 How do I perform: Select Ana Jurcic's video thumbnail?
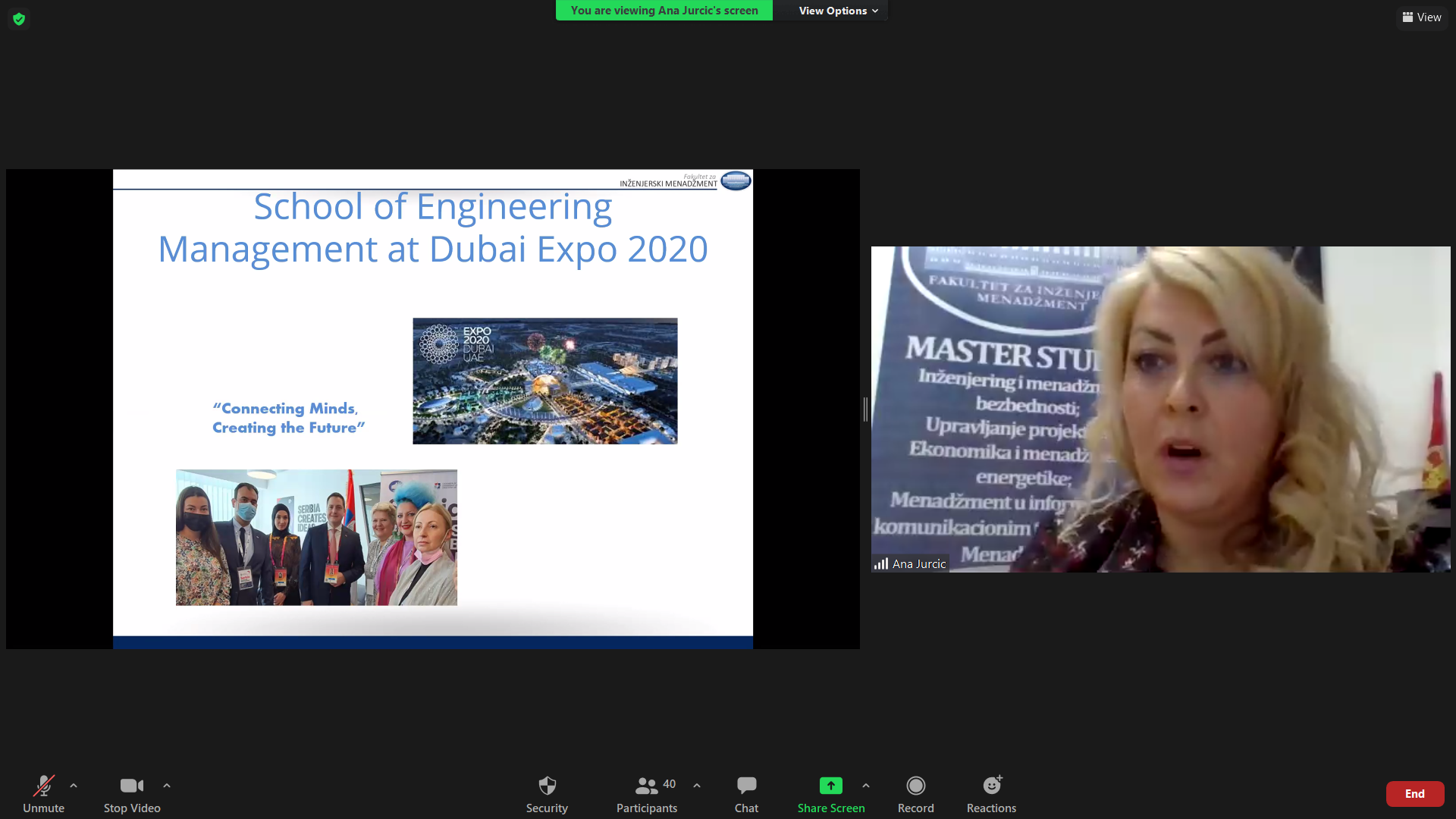pos(1160,409)
